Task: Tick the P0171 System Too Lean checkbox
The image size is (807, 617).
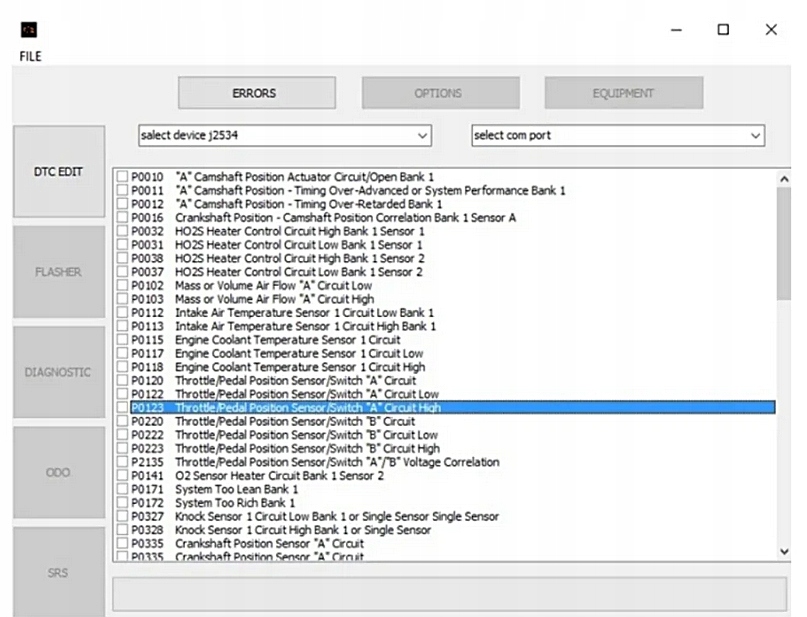Action: click(122, 489)
